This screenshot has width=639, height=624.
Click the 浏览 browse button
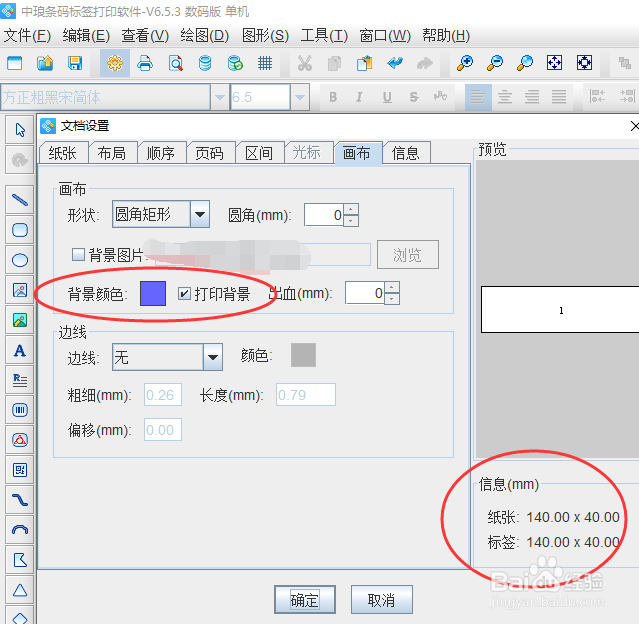point(408,255)
